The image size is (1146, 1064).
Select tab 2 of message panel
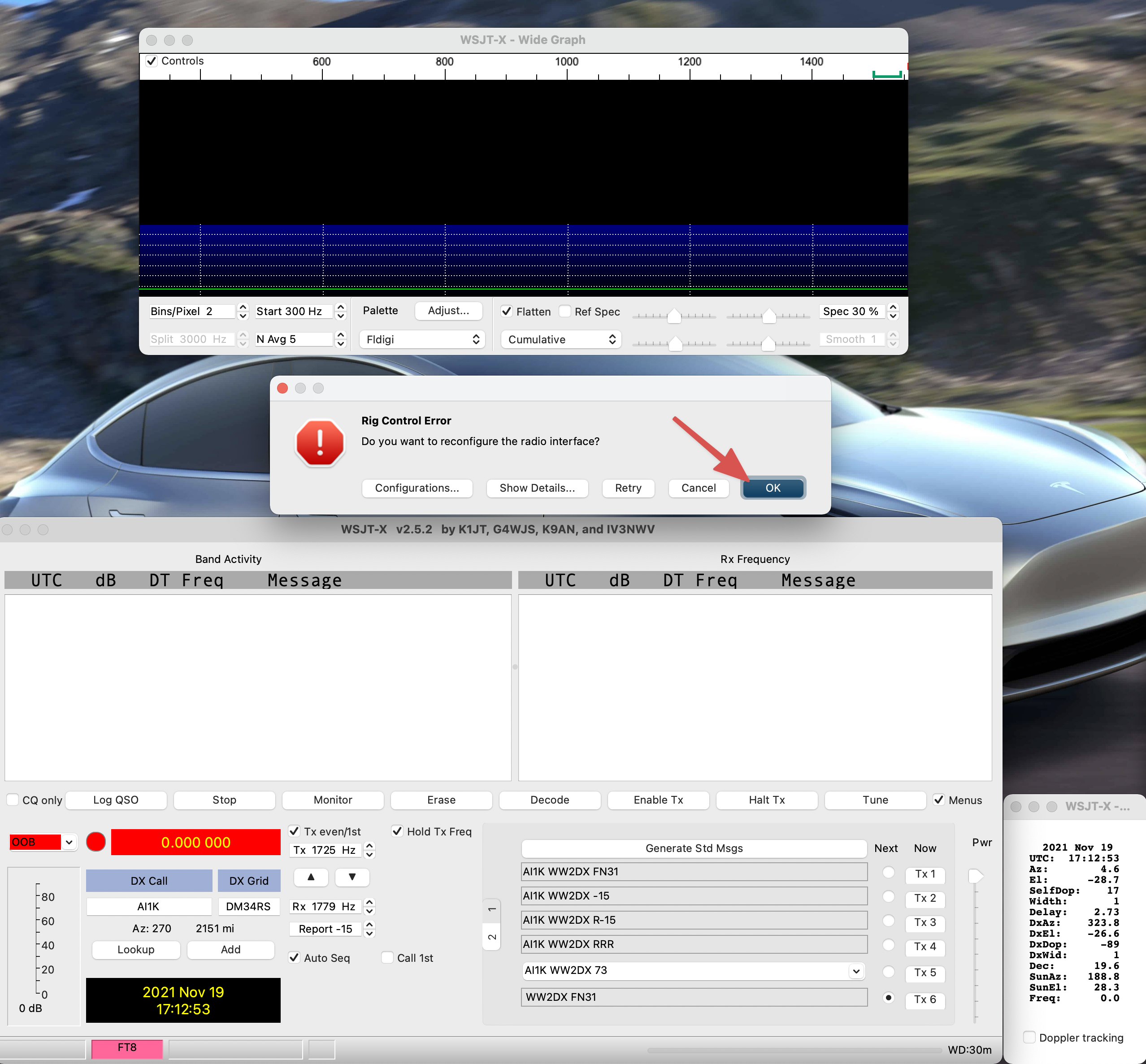(x=492, y=937)
